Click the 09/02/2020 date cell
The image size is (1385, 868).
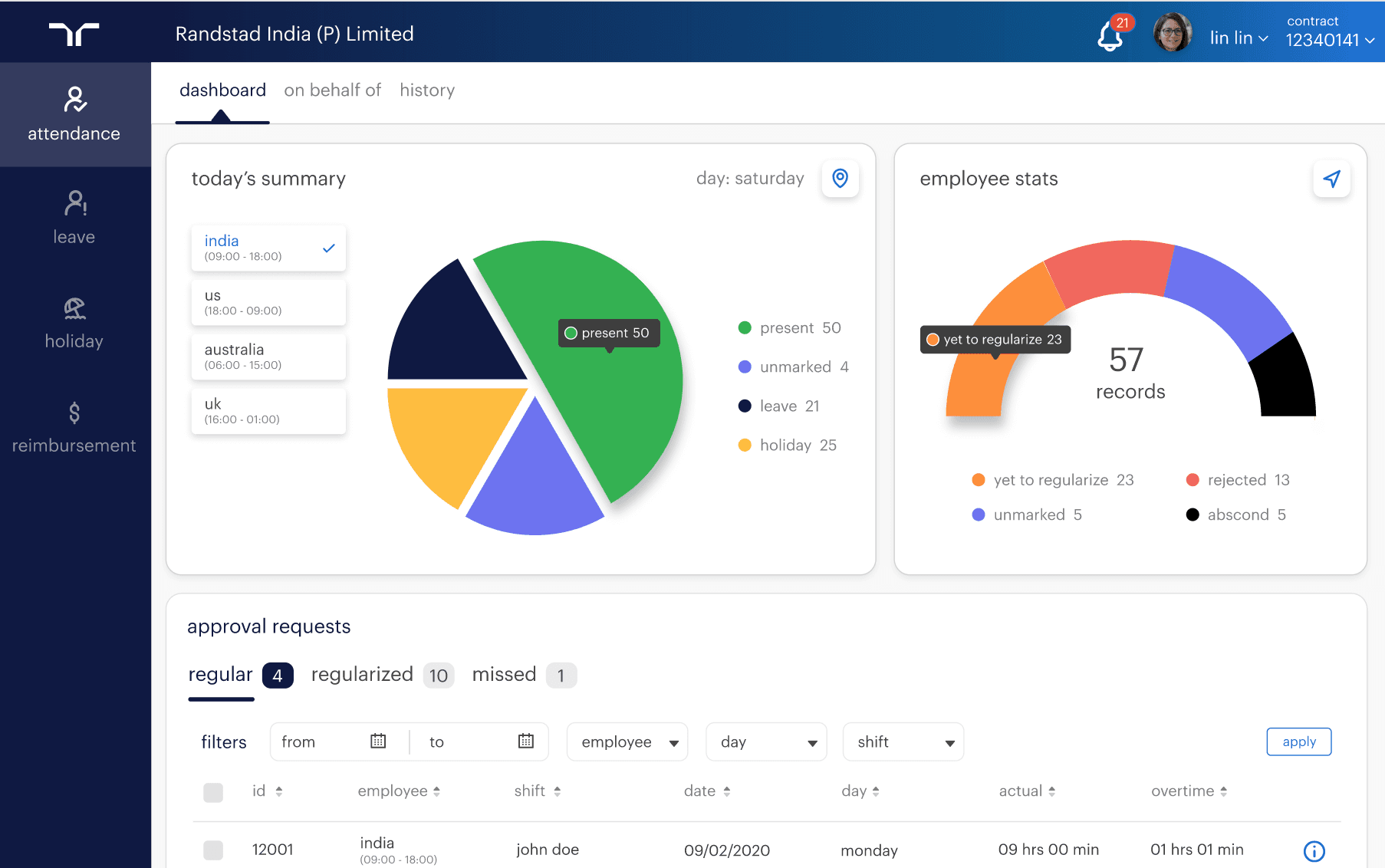pos(727,850)
